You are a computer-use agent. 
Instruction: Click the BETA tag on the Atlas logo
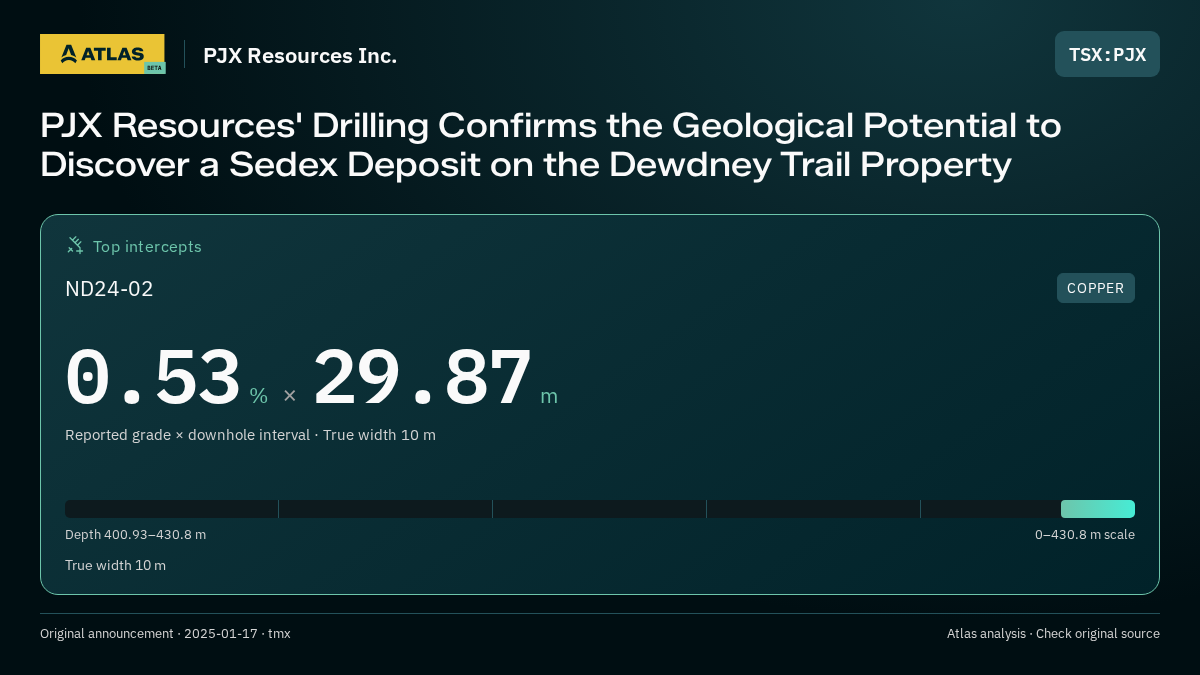(x=154, y=68)
